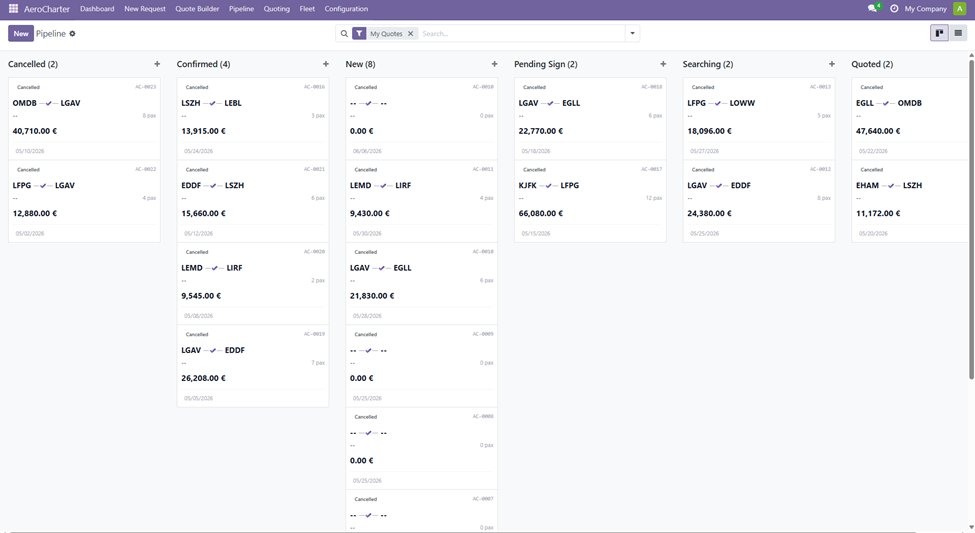
Task: Open the user avatar menu
Action: [960, 9]
